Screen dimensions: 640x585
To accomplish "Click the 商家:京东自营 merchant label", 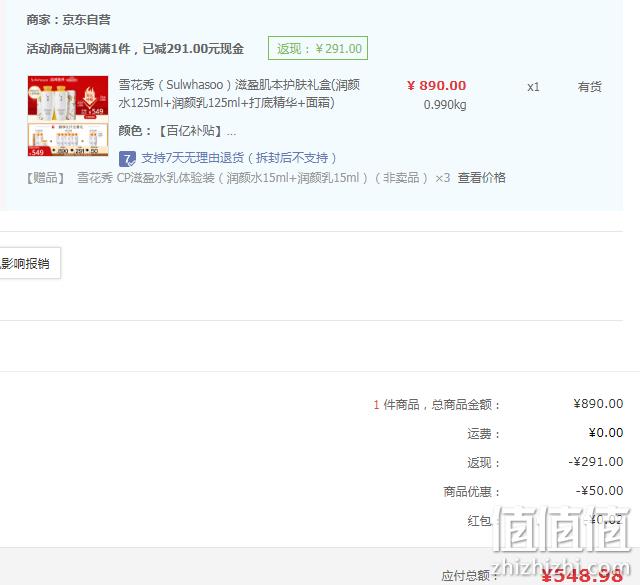I will 68,20.
